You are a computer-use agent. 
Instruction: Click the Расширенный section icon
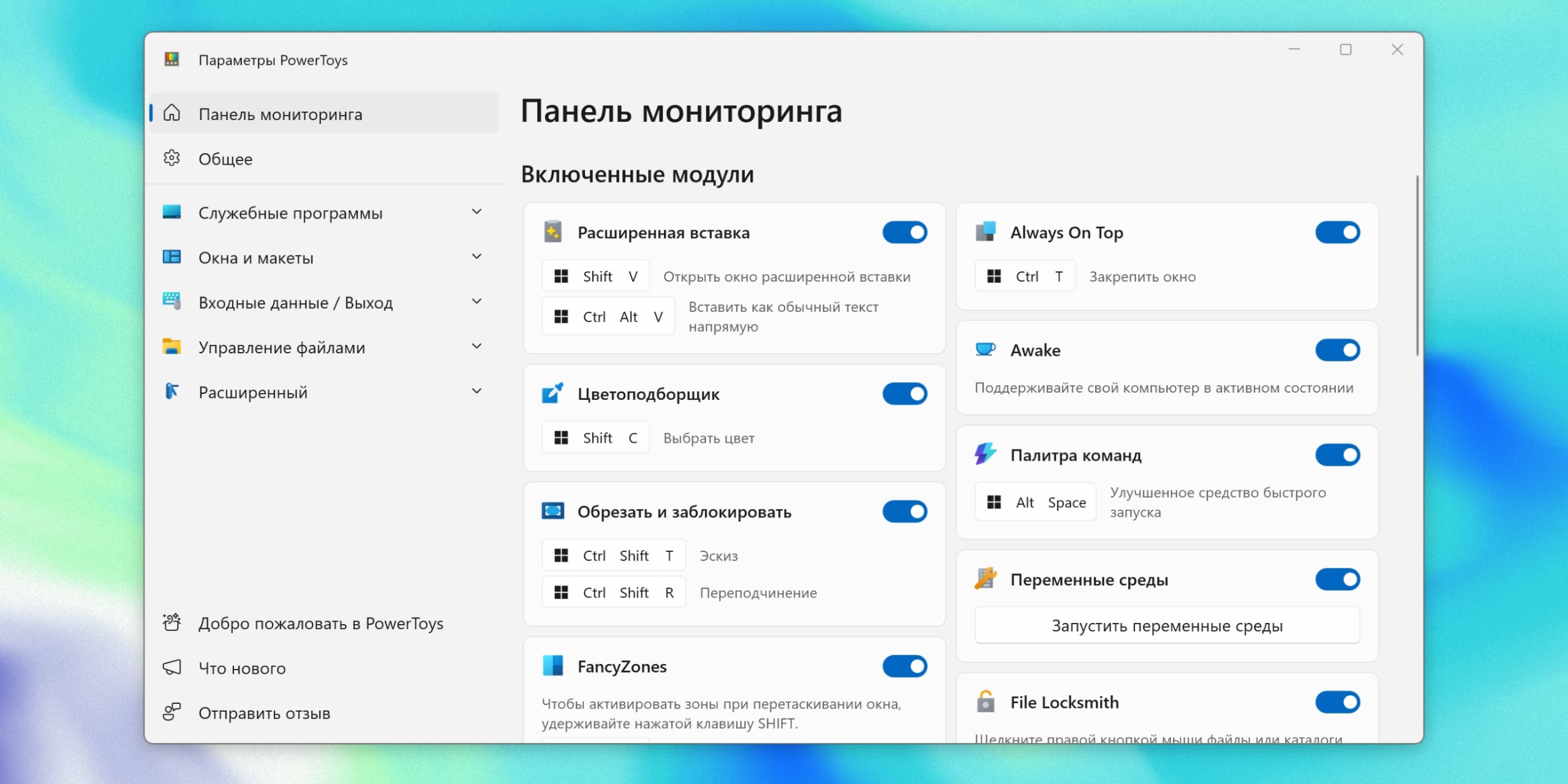(171, 391)
